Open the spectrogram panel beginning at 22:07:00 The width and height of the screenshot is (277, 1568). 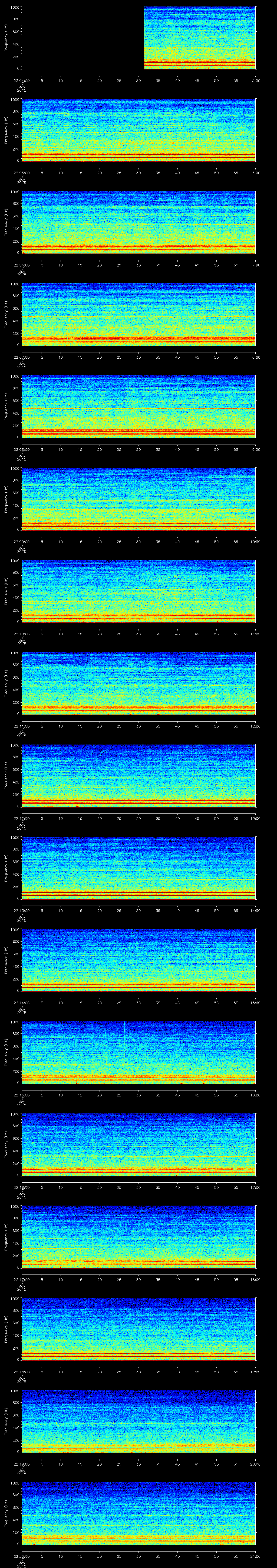tap(139, 314)
